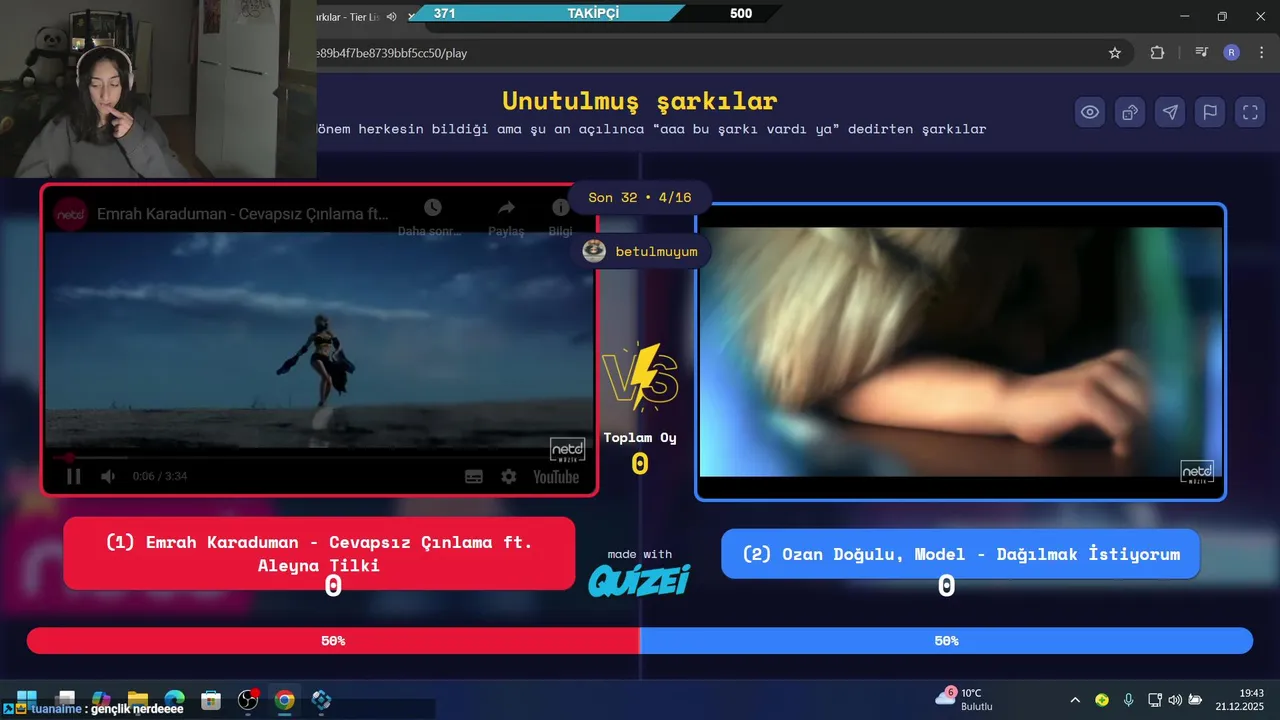Vote for Emrah Karaduman - Cevapsız Çınlama
This screenshot has height=720, width=1280.
pos(319,553)
